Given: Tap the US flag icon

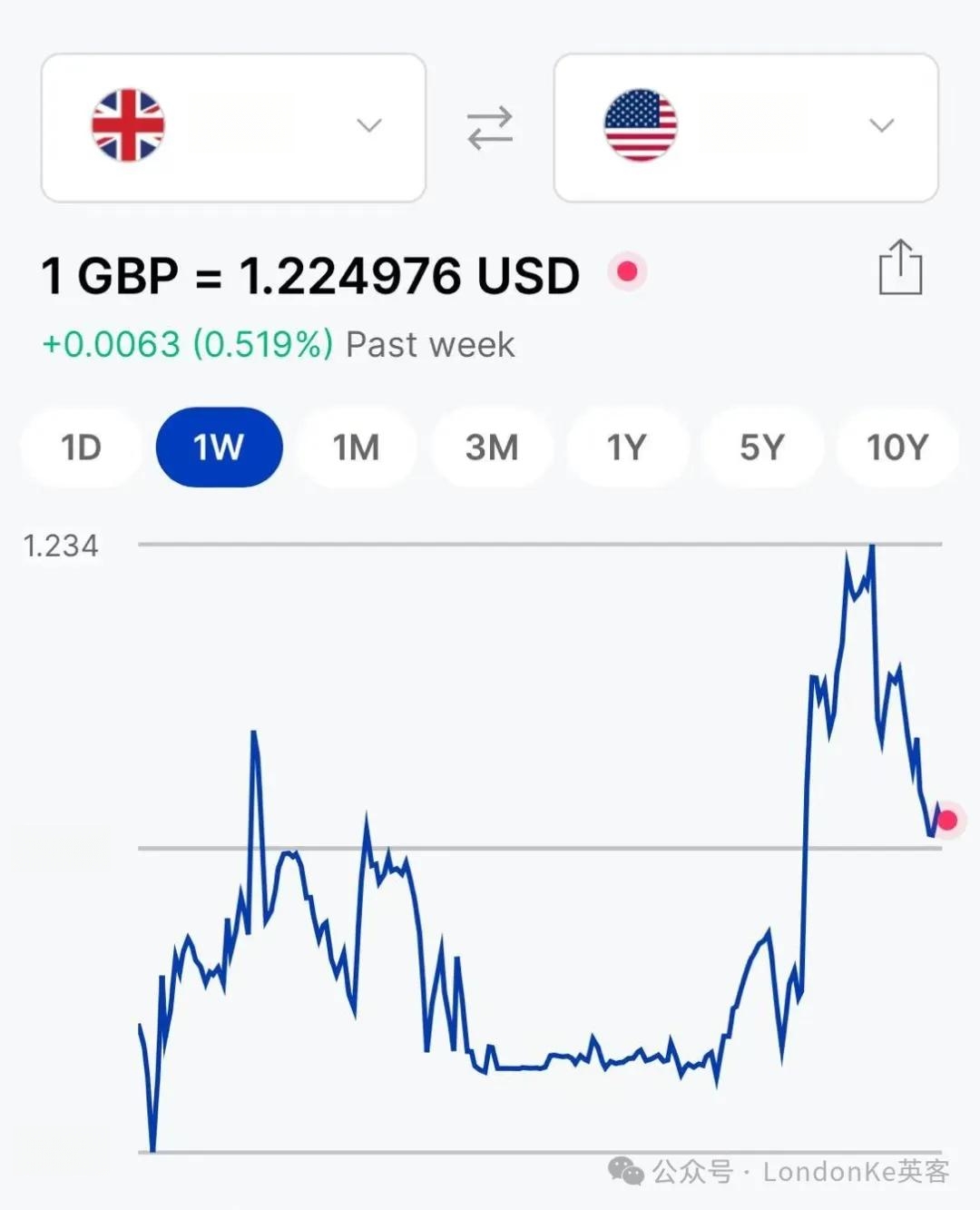Looking at the screenshot, I should (x=641, y=125).
